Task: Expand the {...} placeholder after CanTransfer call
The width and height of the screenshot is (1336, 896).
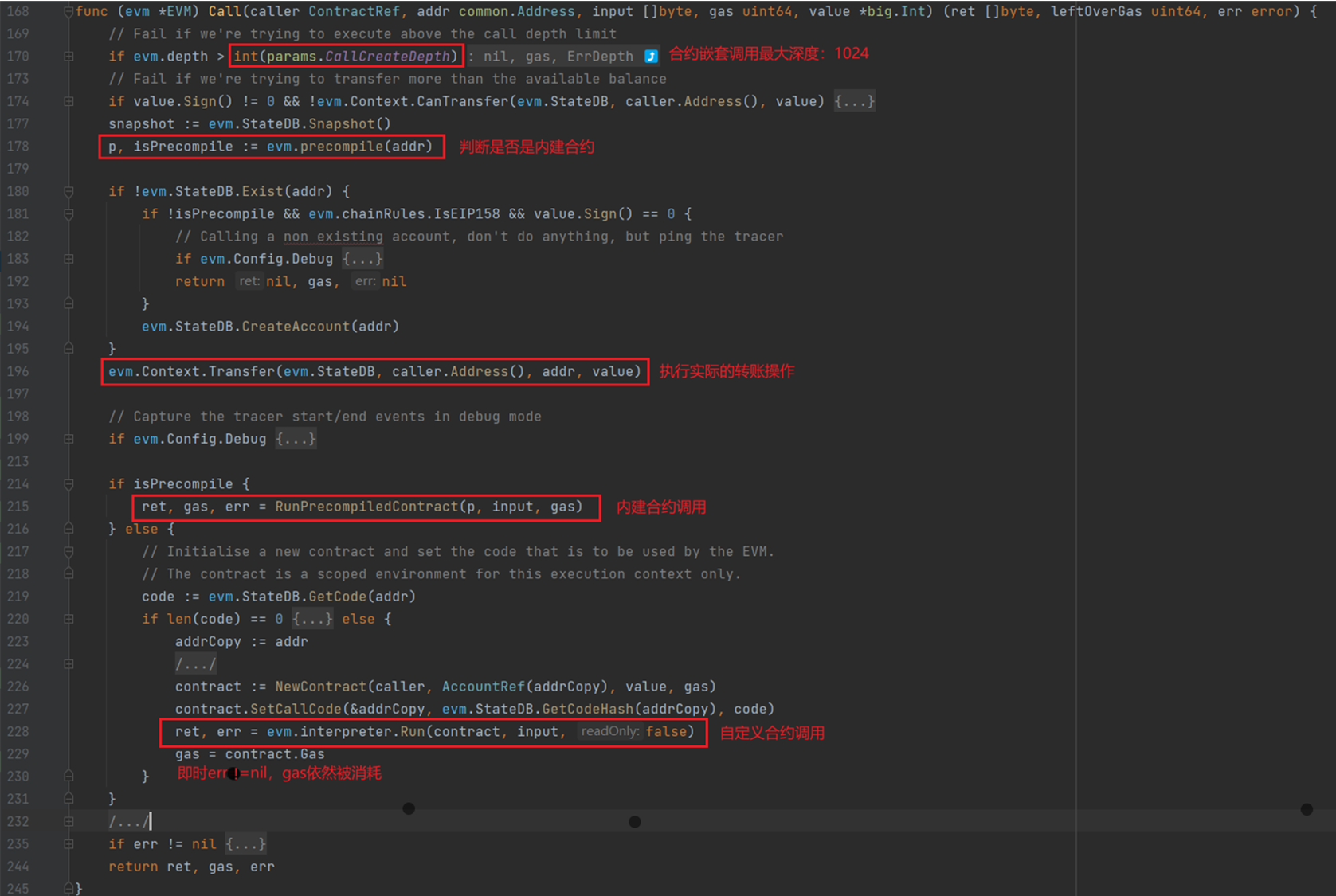Action: [854, 101]
